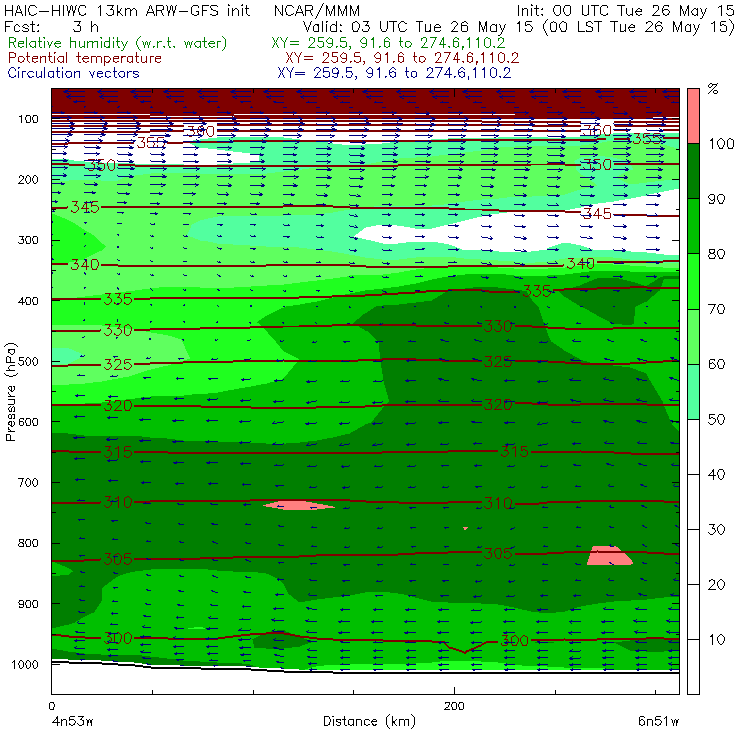The height and width of the screenshot is (740, 740).
Task: Click the '900' pressure axis label
Action: point(28,604)
